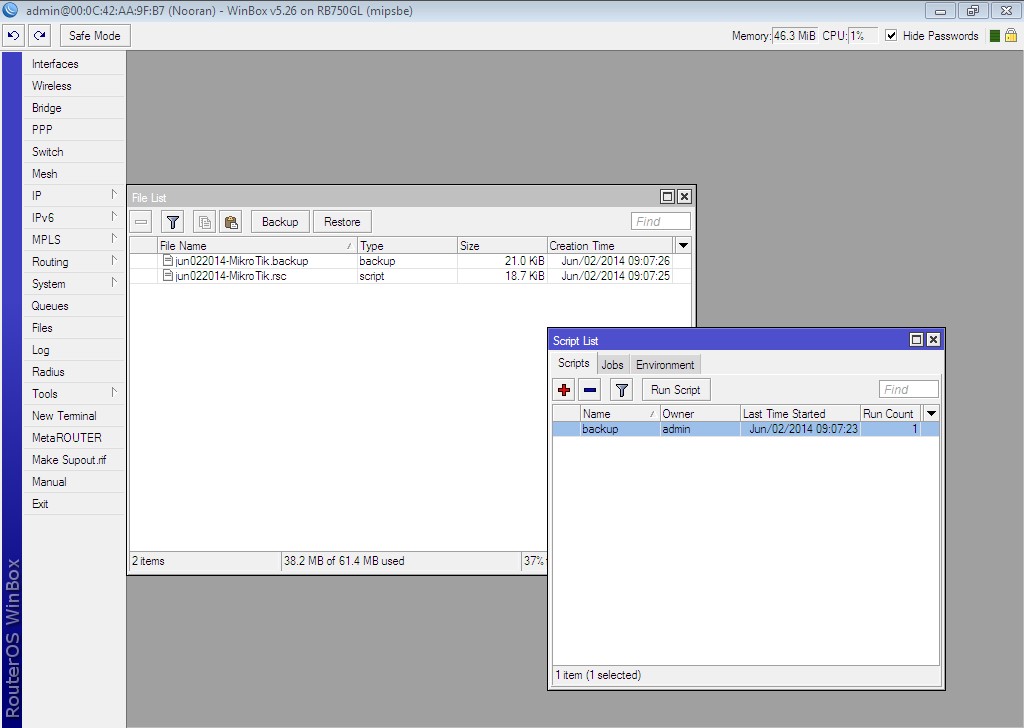Click the remove (minus) icon in File List
The width and height of the screenshot is (1024, 728).
pyautogui.click(x=141, y=222)
